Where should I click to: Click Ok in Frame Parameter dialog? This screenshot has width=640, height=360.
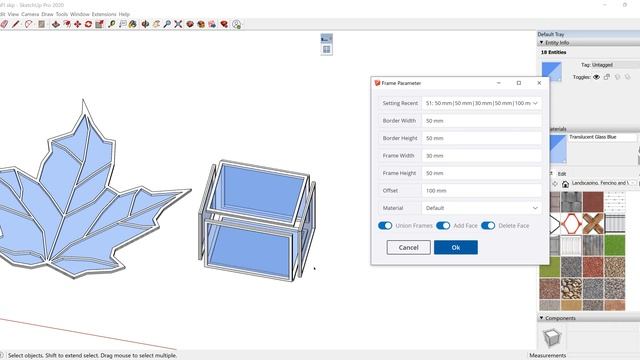[456, 247]
